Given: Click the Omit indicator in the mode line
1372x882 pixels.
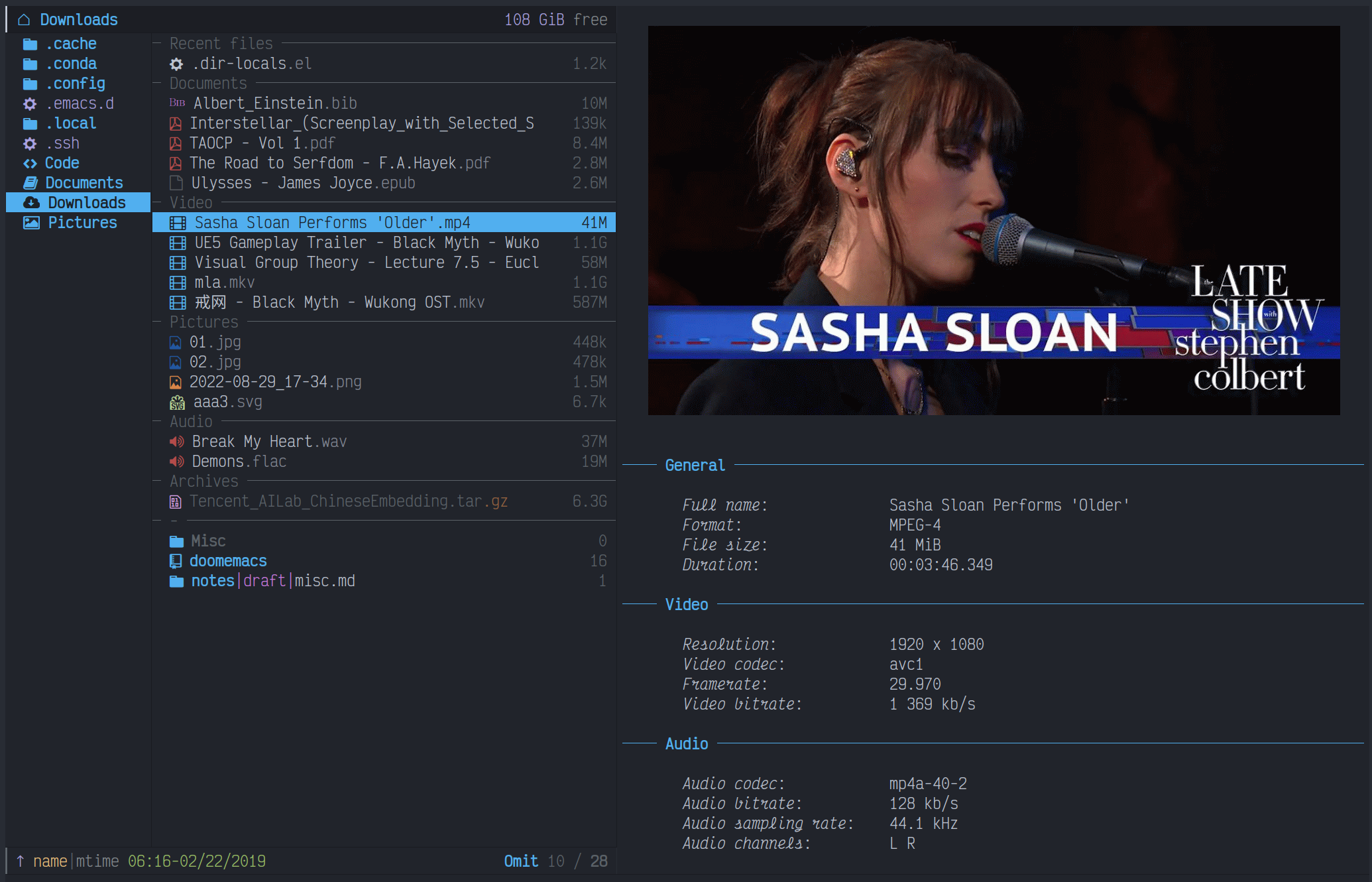Looking at the screenshot, I should (x=520, y=861).
